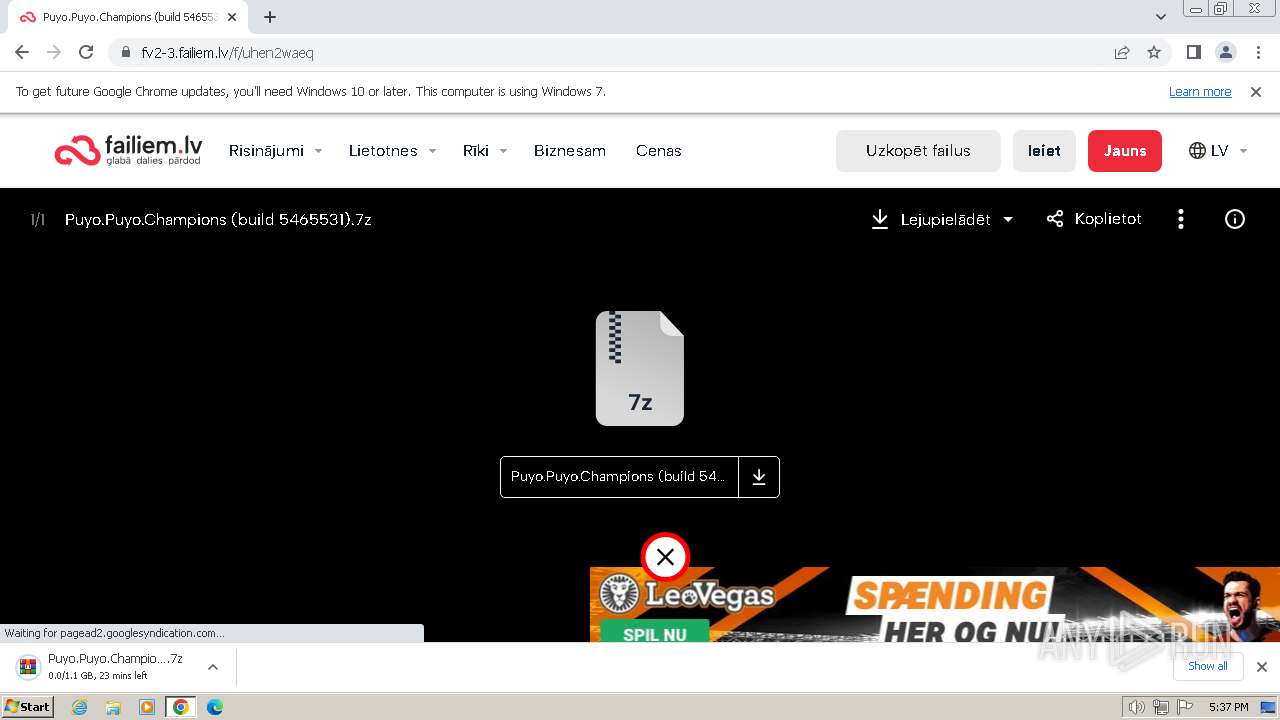The image size is (1280, 720).
Task: Click the Lejupielādēt download arrow icon
Action: tap(880, 219)
